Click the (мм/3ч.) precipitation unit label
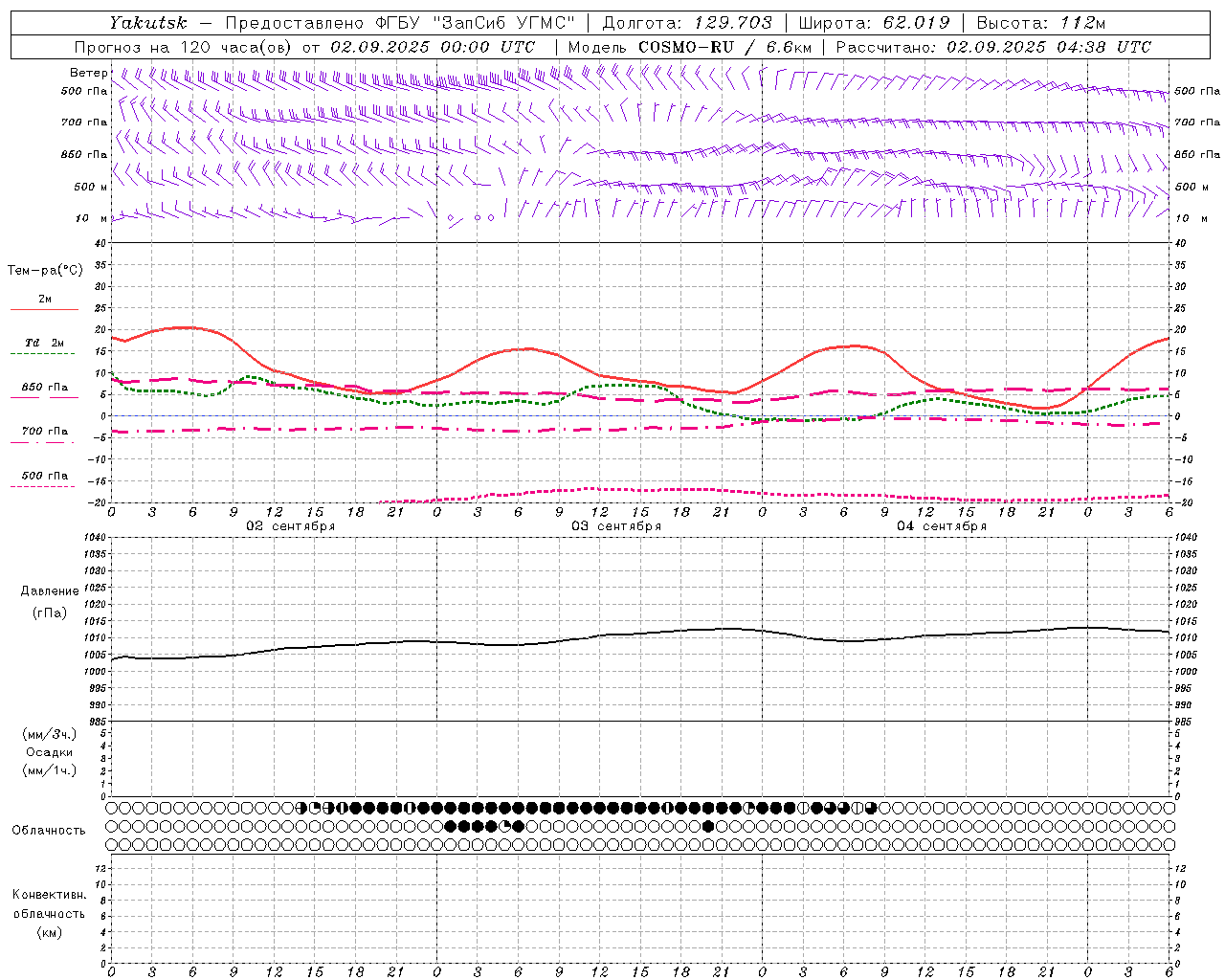 coord(50,734)
